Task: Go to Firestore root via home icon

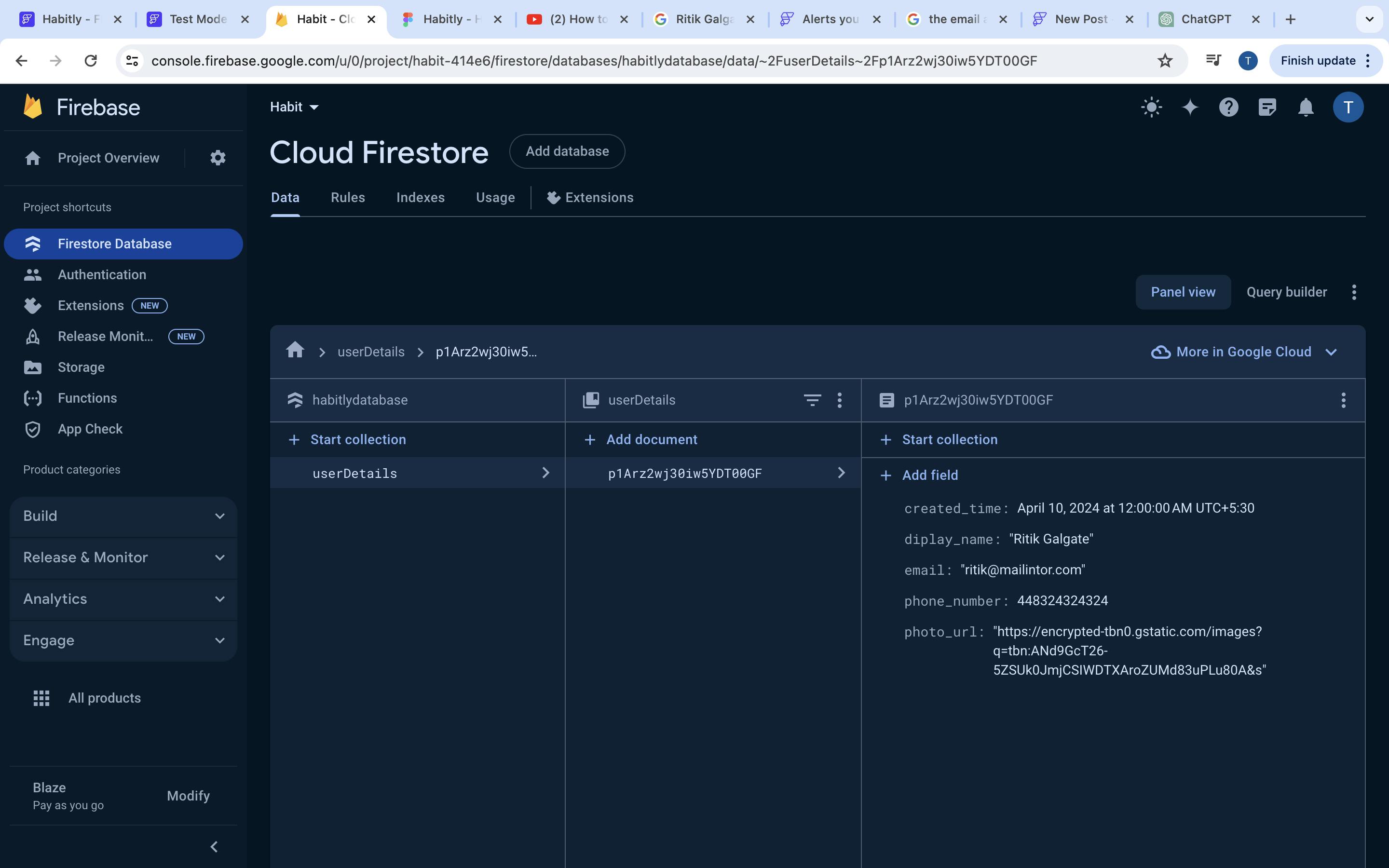Action: click(295, 350)
